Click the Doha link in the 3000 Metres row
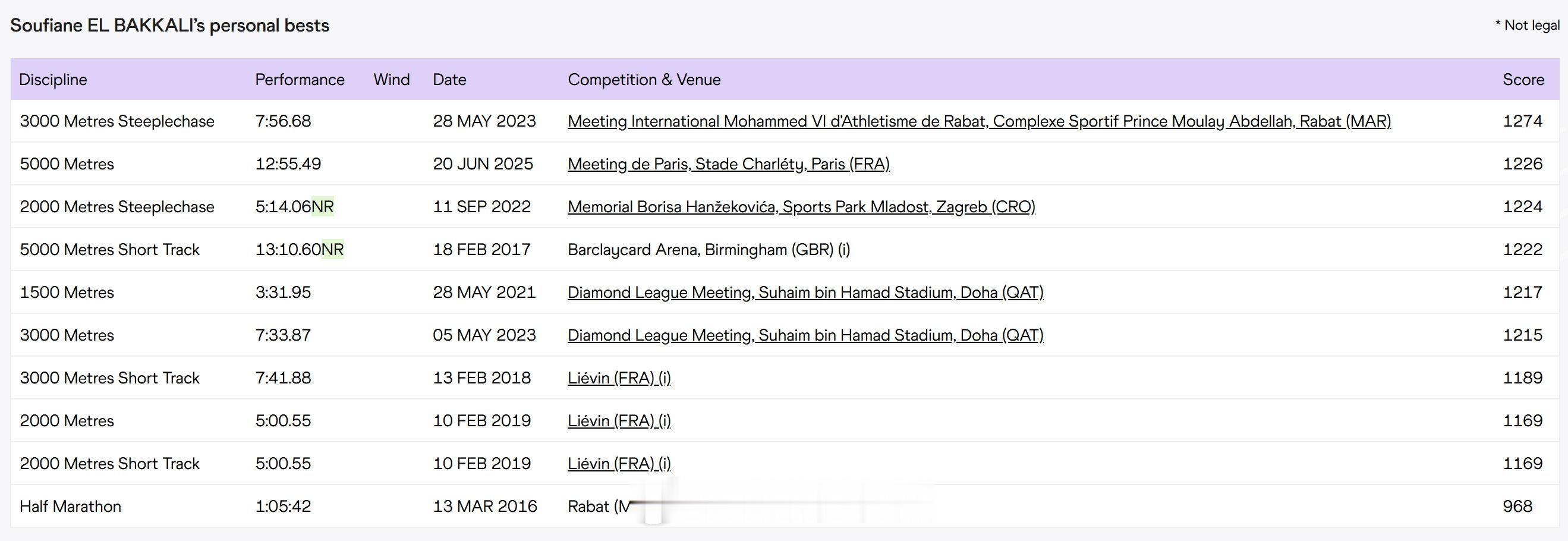The height and width of the screenshot is (541, 1568). (x=805, y=335)
